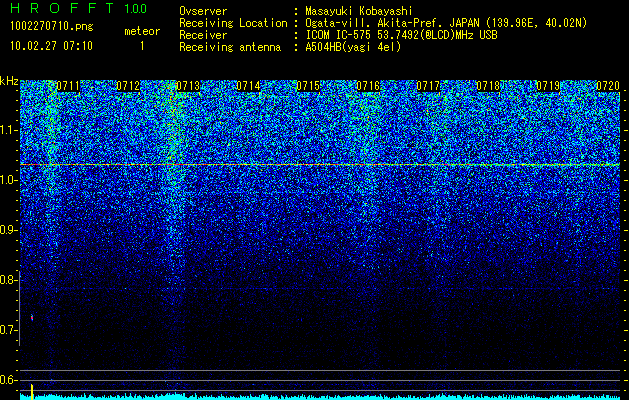Click the 0.8 kHz axis label
Viewport: 629px width, 400px height.
tap(8, 280)
